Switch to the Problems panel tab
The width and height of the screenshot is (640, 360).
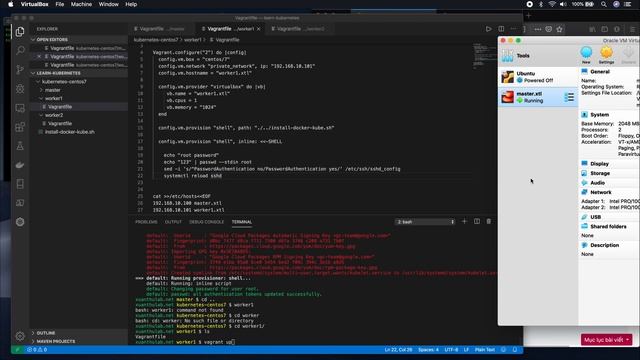coord(146,222)
